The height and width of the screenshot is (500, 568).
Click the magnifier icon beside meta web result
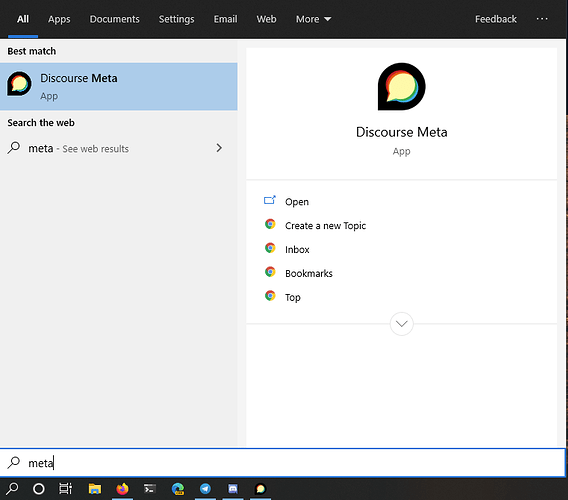tap(14, 148)
